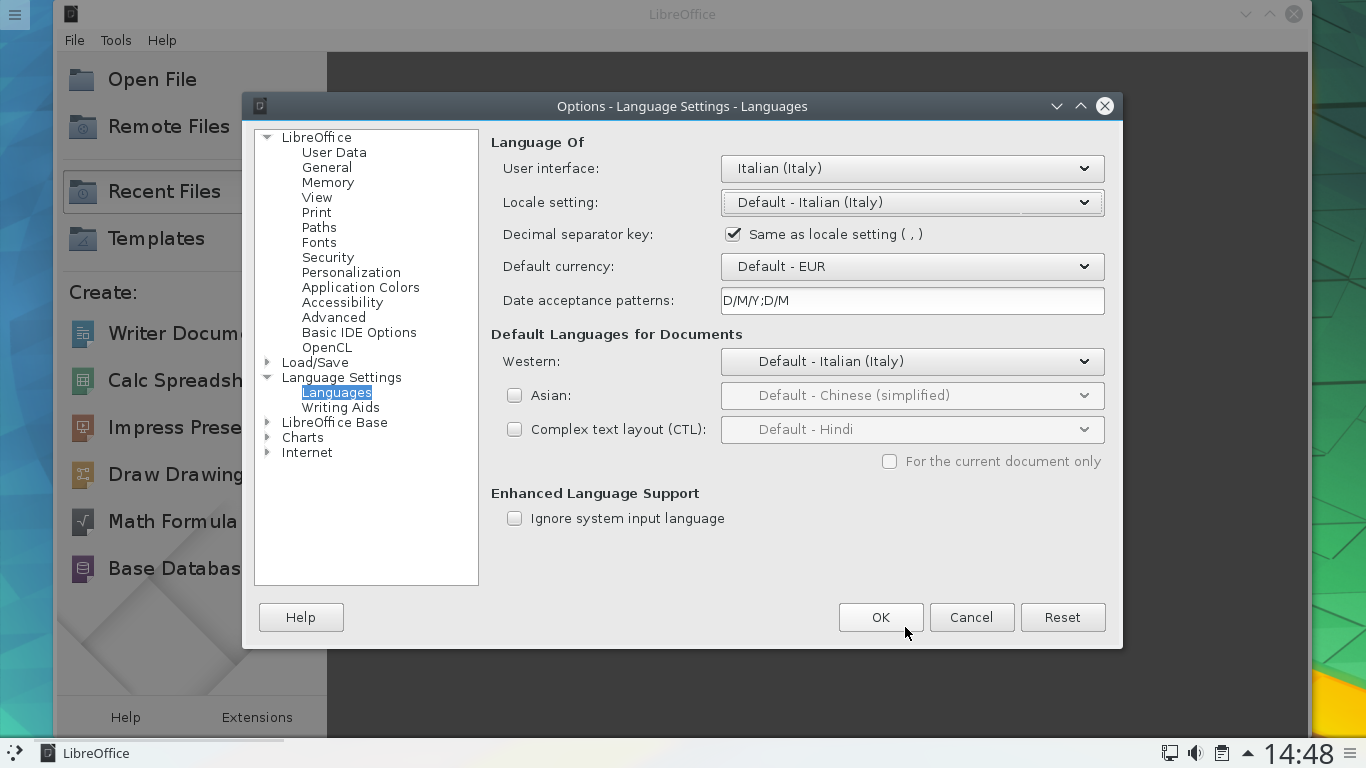This screenshot has height=768, width=1366.
Task: Click the Math Formula icon
Action: 83,521
